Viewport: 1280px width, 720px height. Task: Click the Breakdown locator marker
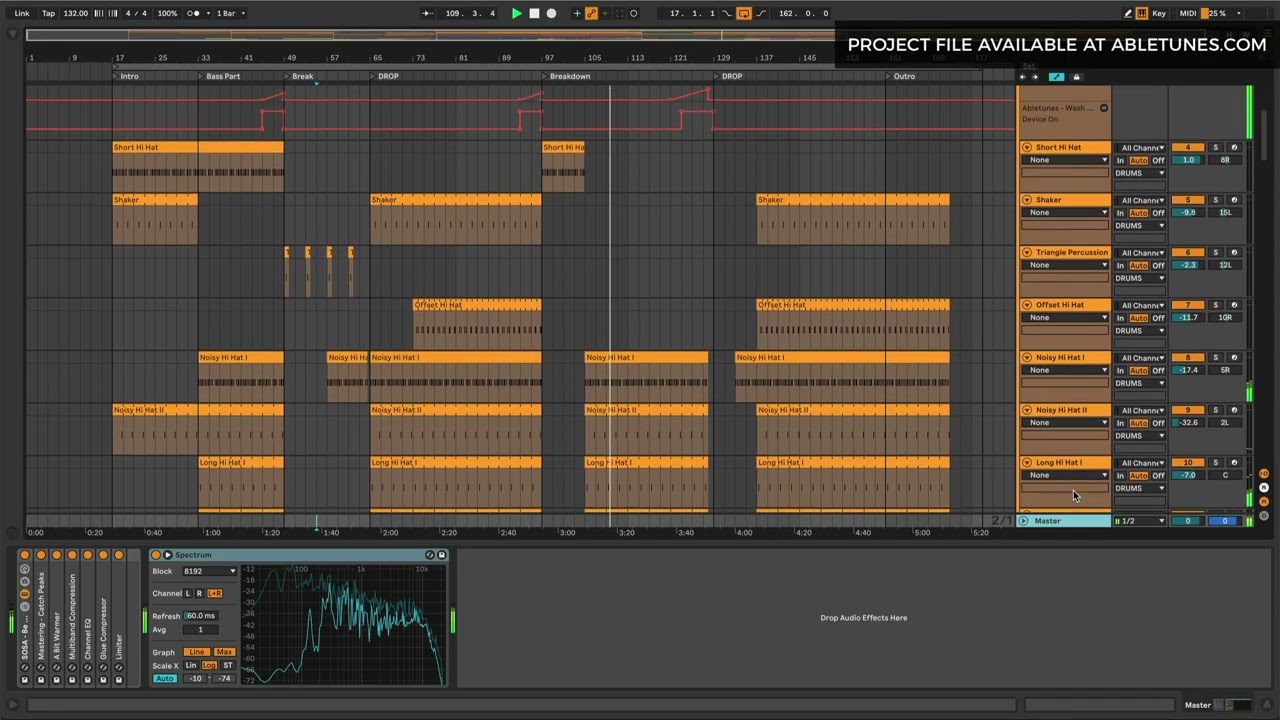click(566, 76)
